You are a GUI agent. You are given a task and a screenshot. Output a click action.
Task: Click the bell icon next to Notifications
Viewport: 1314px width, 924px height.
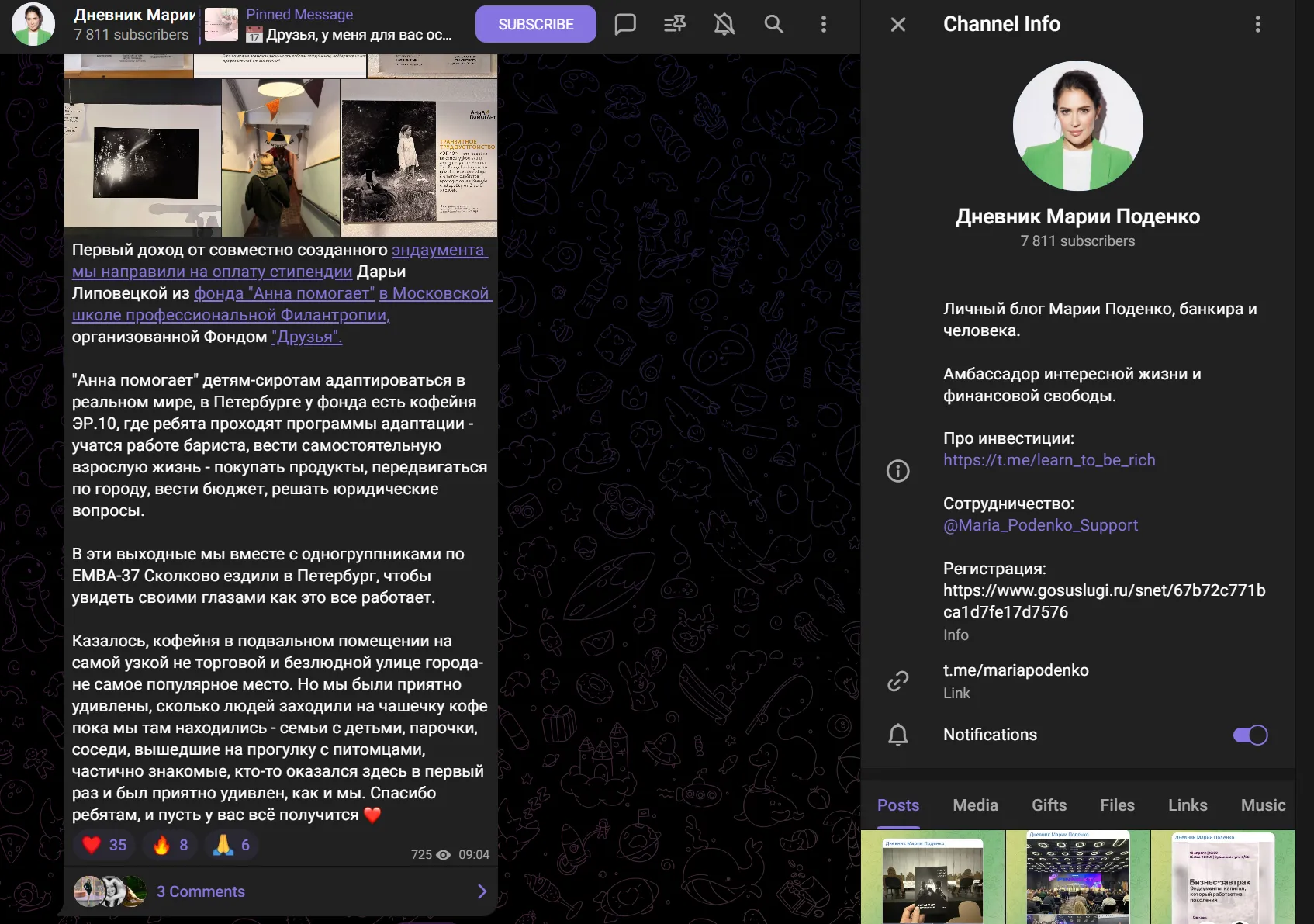tap(898, 735)
